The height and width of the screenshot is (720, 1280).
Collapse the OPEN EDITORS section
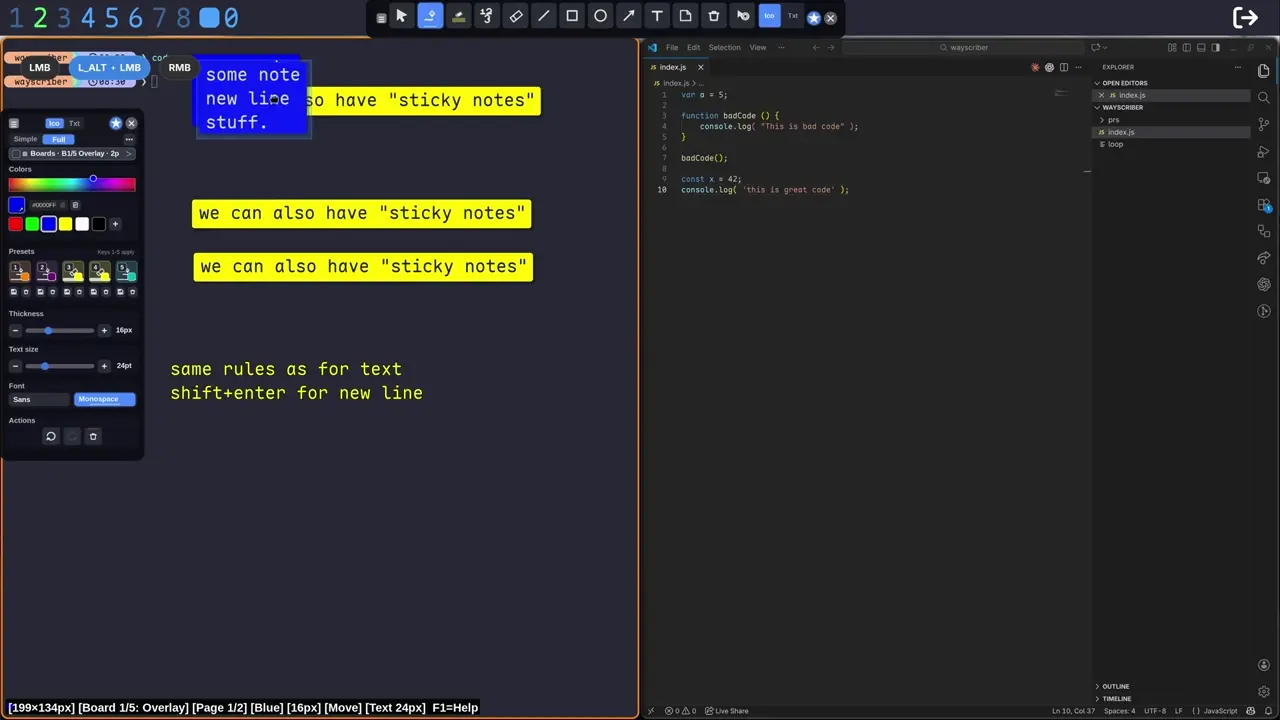click(1124, 83)
